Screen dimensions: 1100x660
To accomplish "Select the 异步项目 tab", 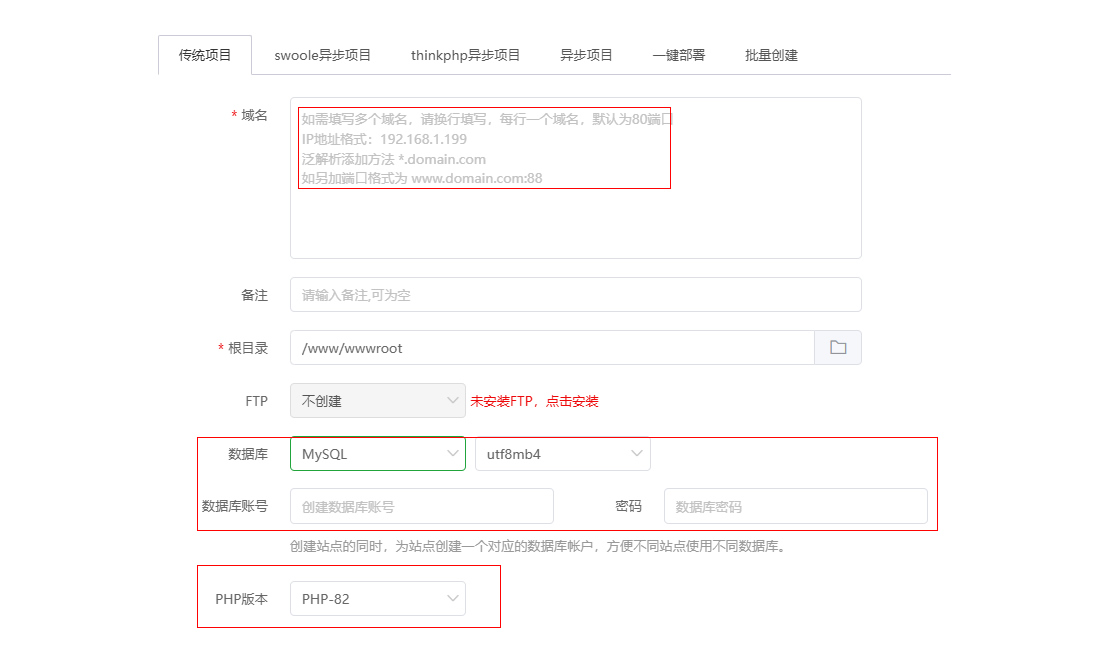I will (586, 55).
